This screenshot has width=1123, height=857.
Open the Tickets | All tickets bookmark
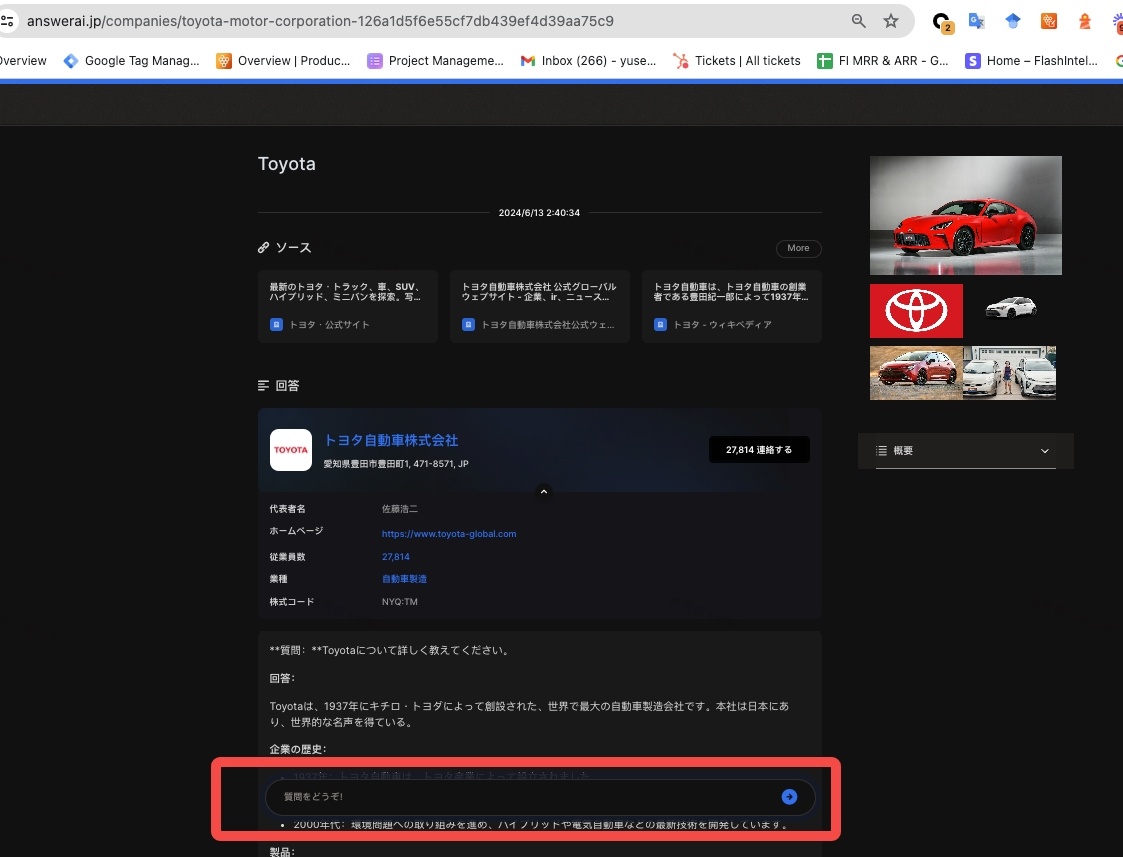coord(737,61)
